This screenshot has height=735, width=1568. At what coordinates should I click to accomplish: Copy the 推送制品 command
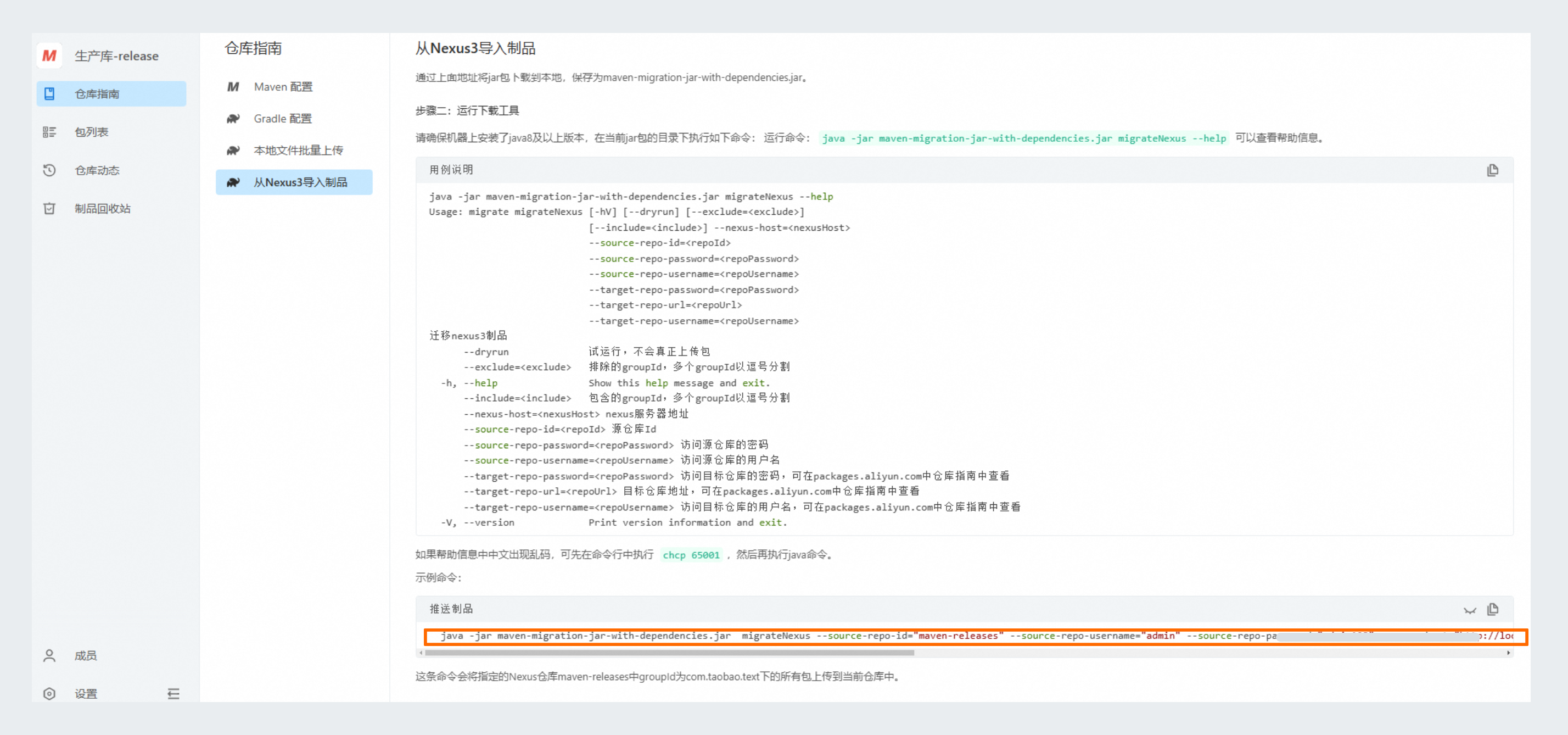pyautogui.click(x=1493, y=609)
